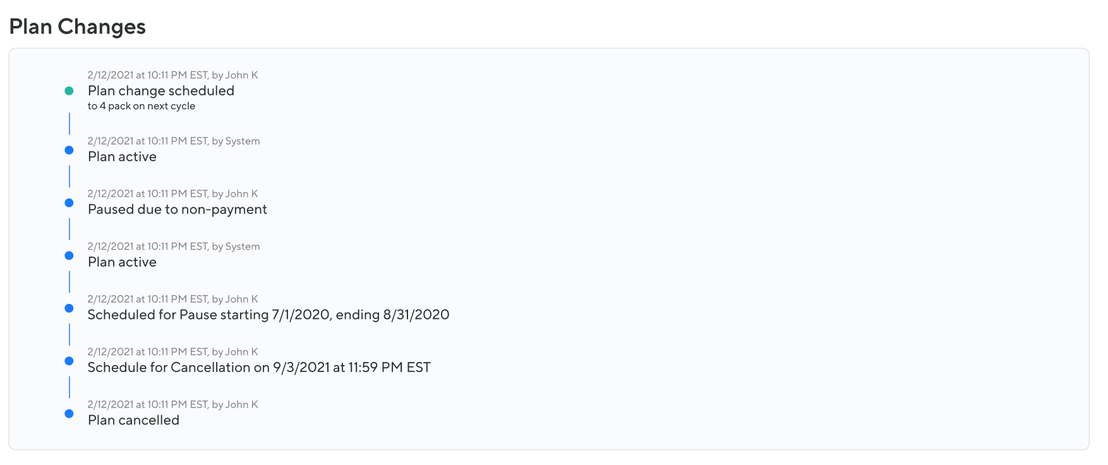Click the timestamp above Plan cancelled
This screenshot has height=465, width=1108.
tap(172, 405)
